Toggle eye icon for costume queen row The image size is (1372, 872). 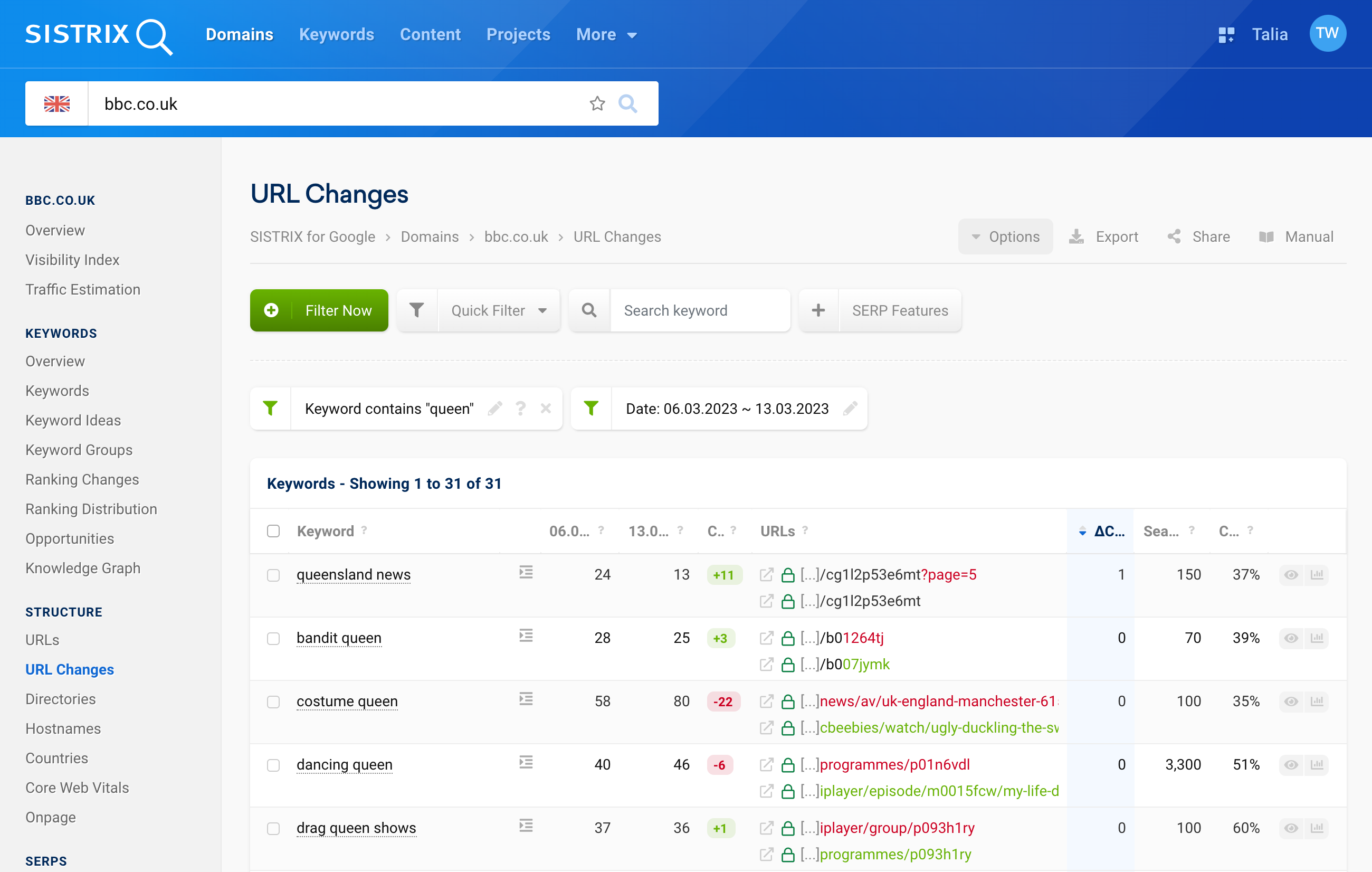click(1291, 701)
